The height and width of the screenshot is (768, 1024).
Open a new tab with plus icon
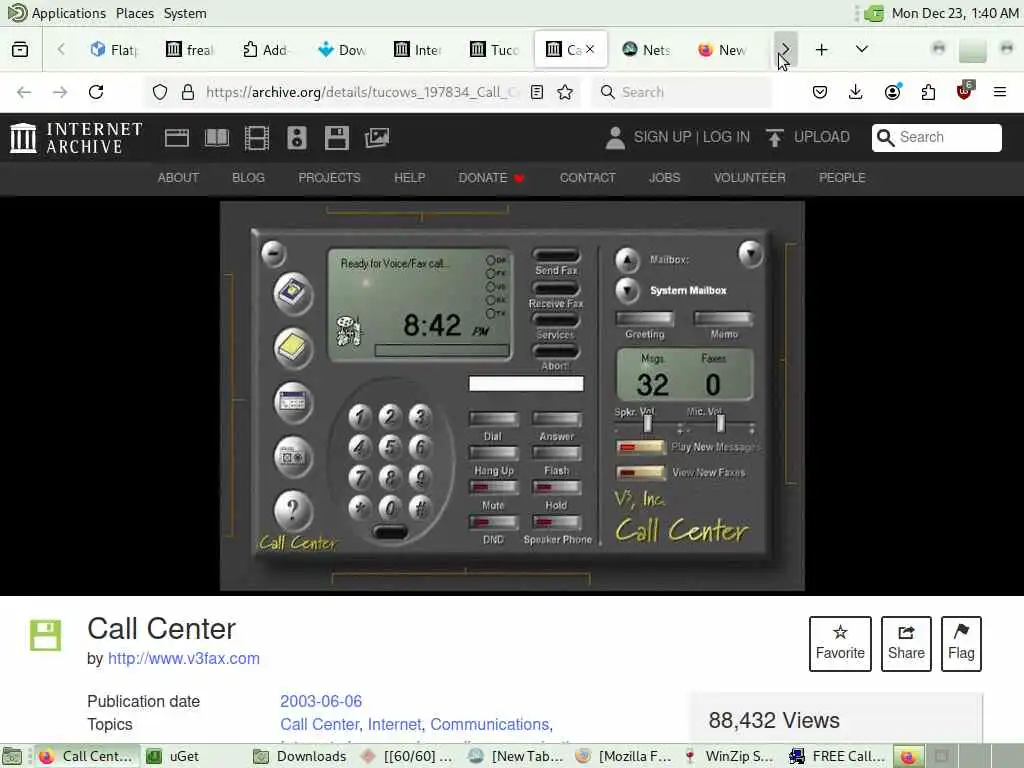[822, 50]
